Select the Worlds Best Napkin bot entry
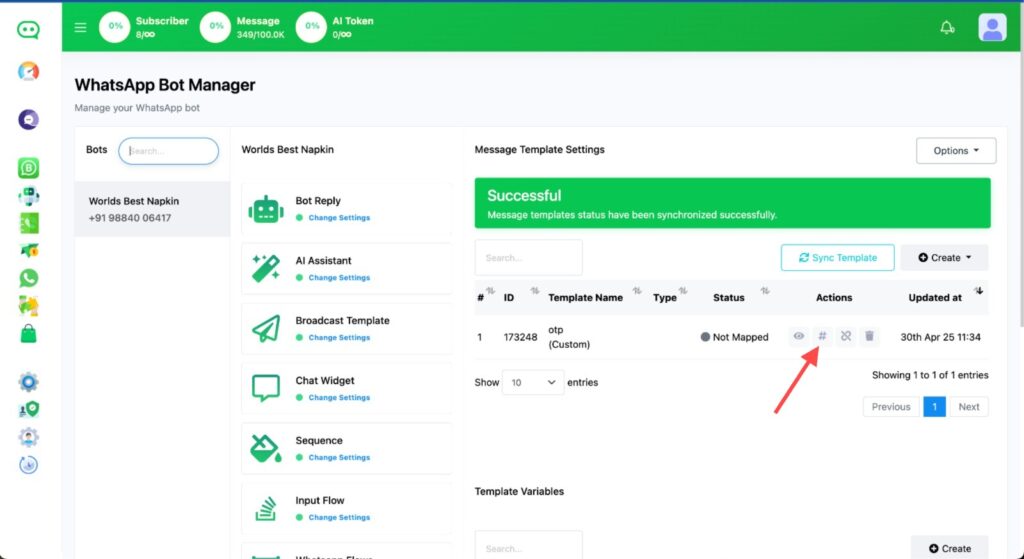 point(152,209)
